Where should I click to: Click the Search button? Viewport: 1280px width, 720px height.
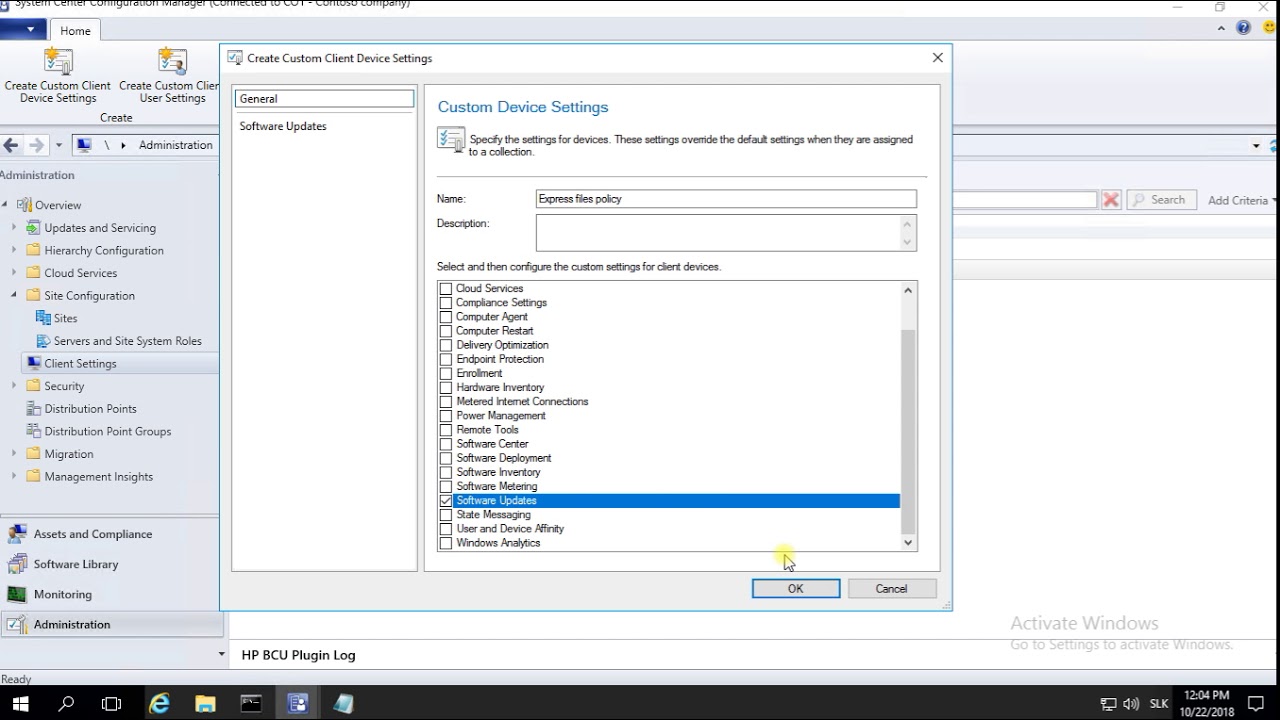click(1162, 200)
